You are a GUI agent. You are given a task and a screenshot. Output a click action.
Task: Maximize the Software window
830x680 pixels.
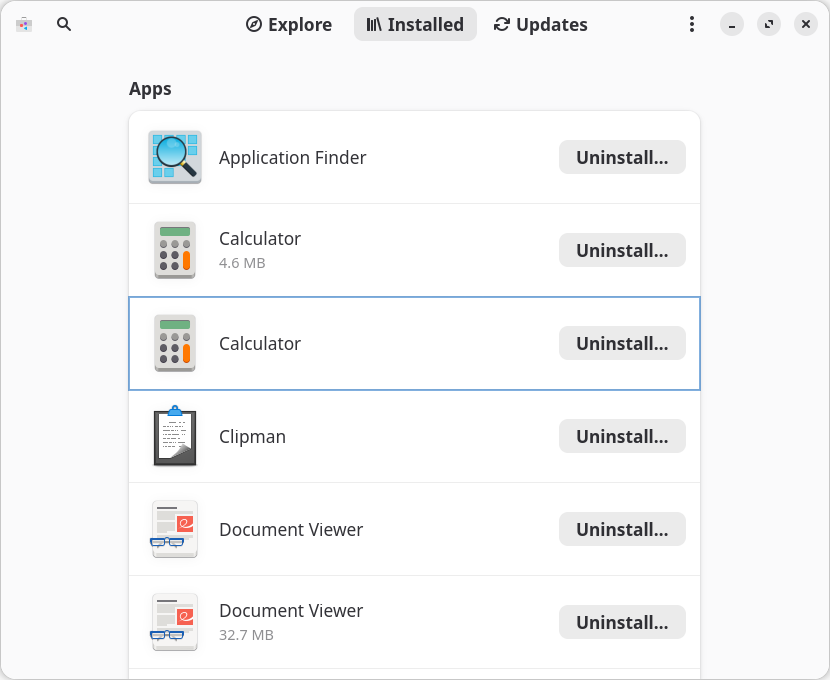(x=769, y=24)
